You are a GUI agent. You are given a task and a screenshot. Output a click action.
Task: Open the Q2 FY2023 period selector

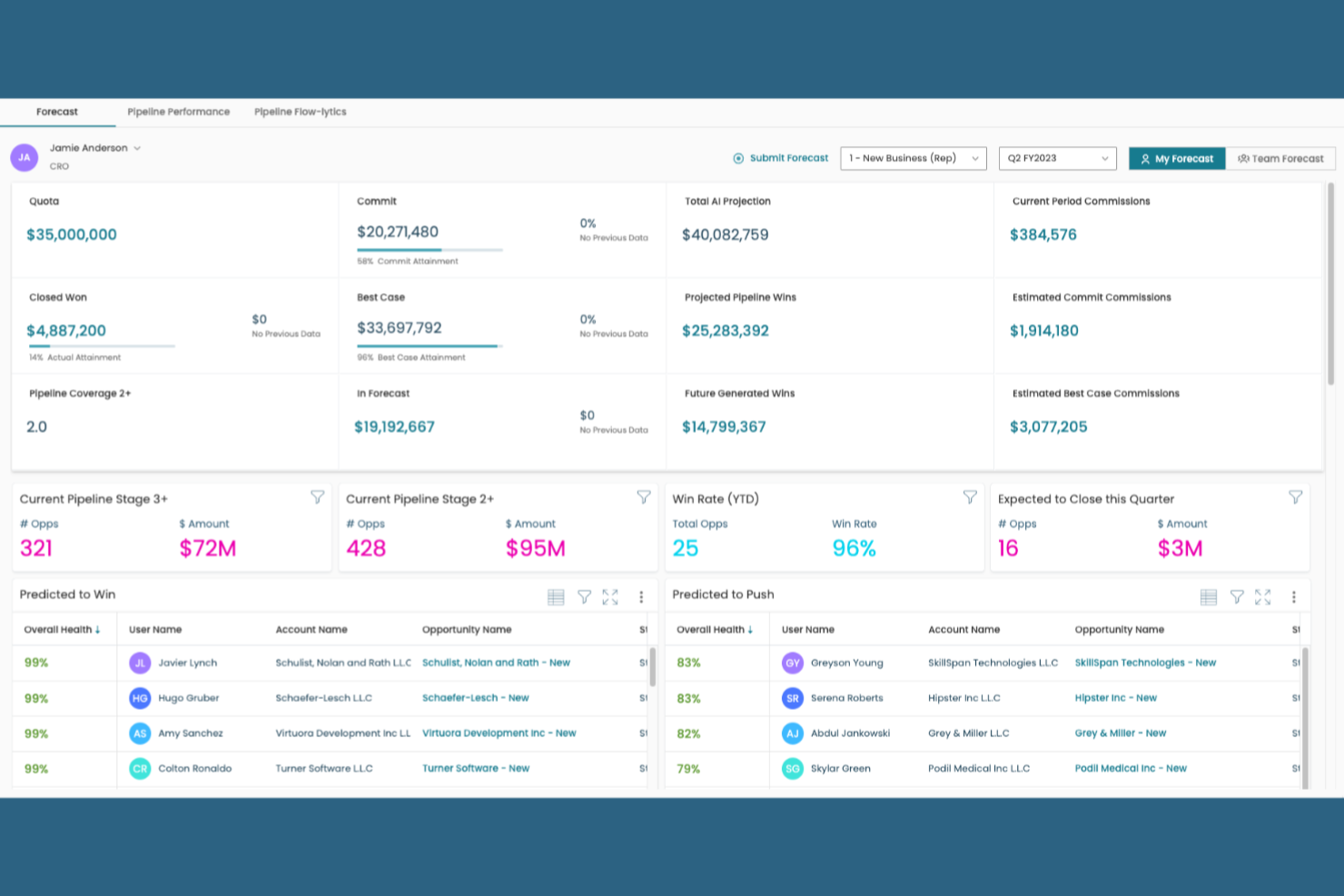[1056, 158]
